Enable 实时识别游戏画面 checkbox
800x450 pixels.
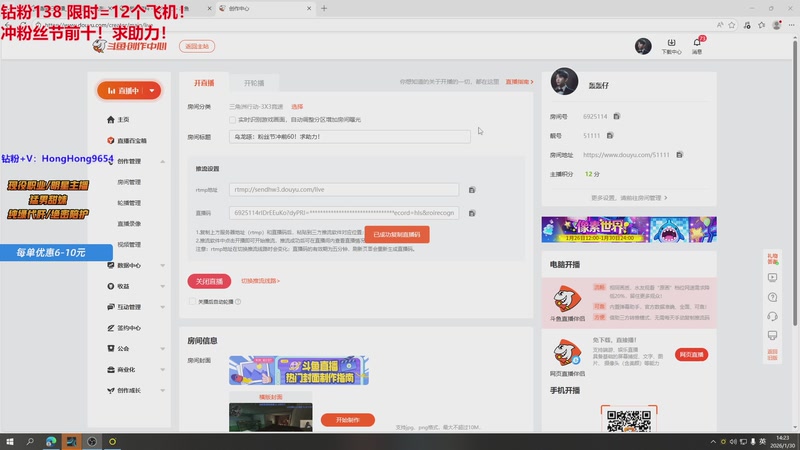(x=232, y=119)
